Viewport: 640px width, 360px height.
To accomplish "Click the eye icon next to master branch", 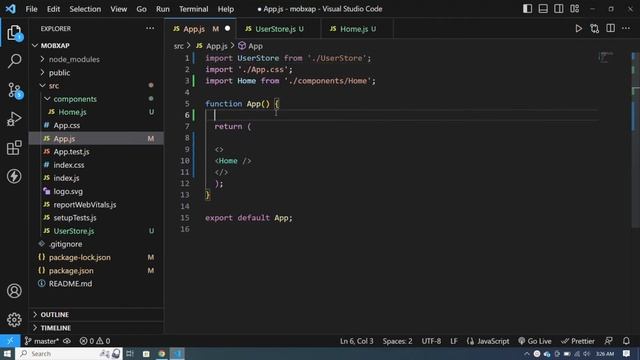I will point(67,341).
